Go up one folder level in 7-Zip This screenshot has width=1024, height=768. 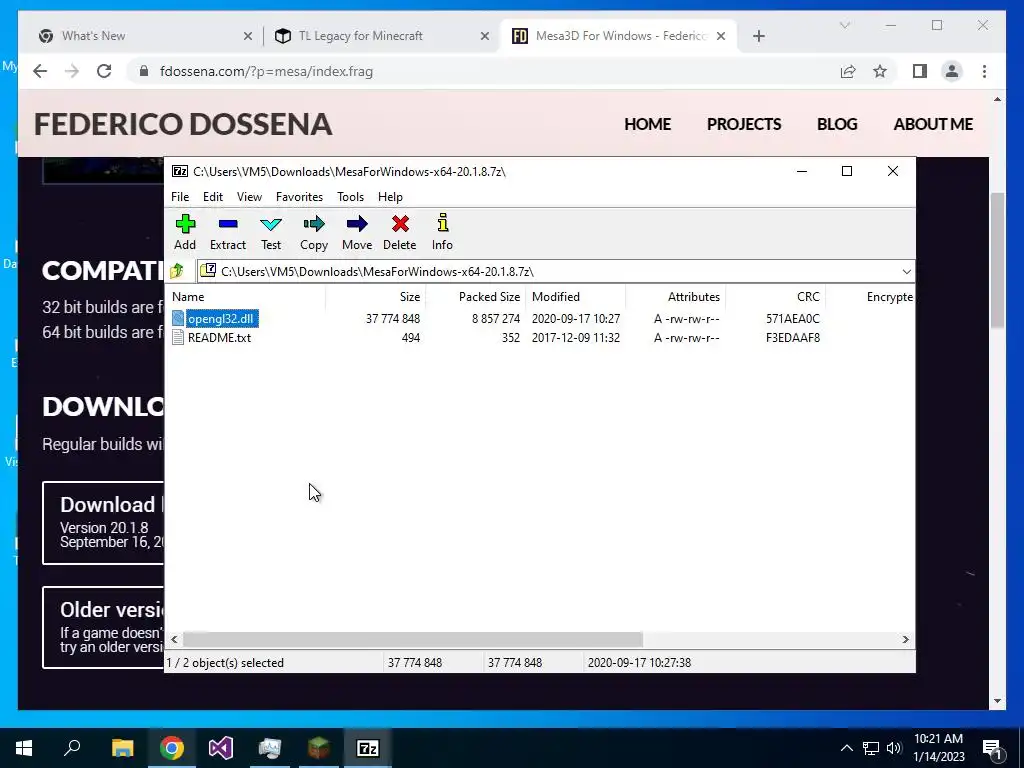(177, 271)
